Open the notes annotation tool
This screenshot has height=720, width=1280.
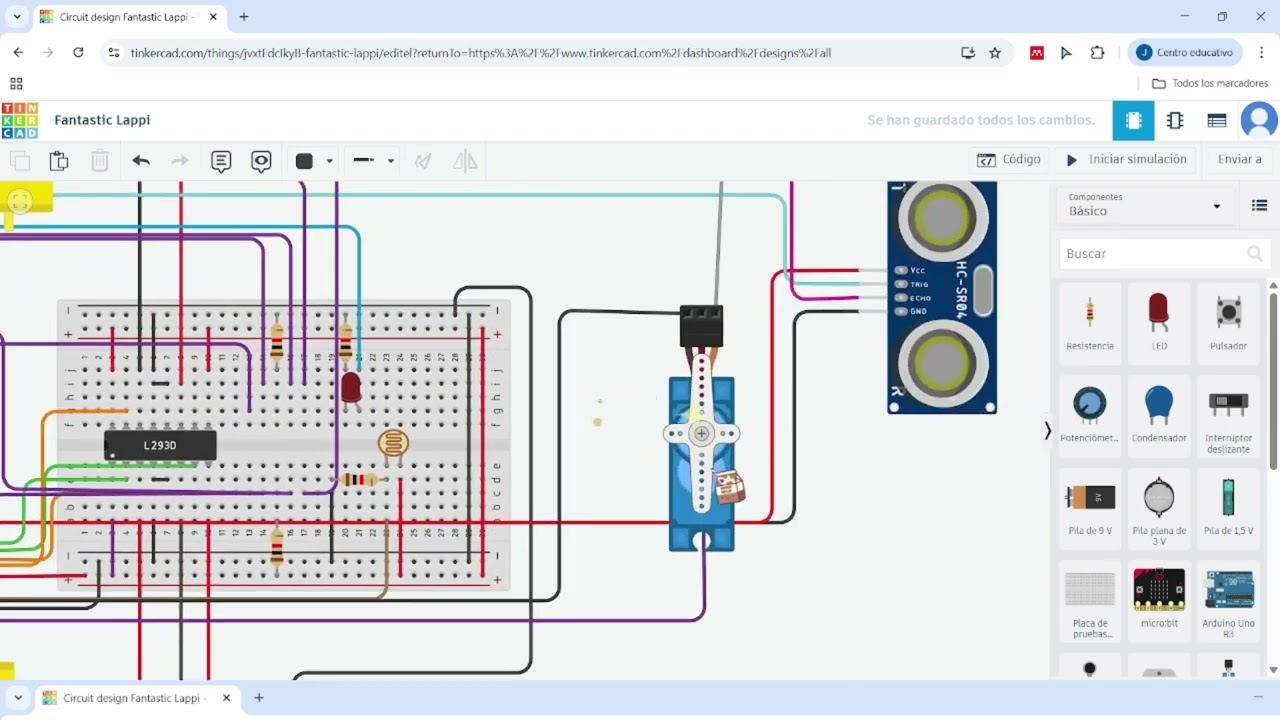(x=221, y=161)
